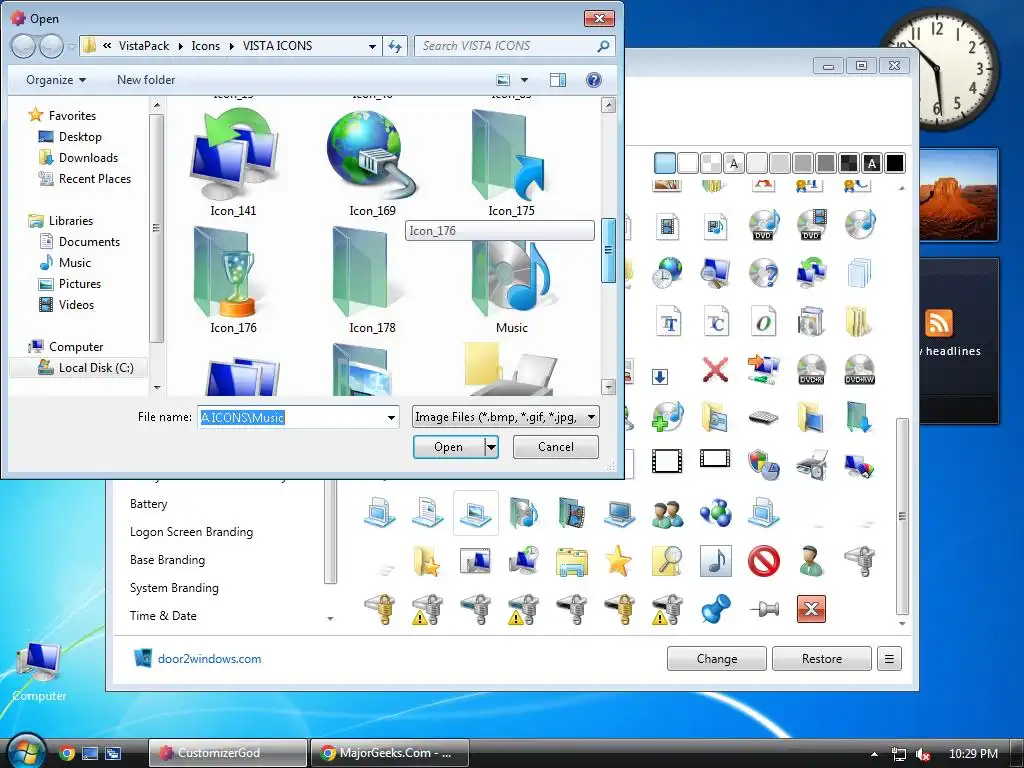Click New folder in the Open dialog

coord(146,80)
